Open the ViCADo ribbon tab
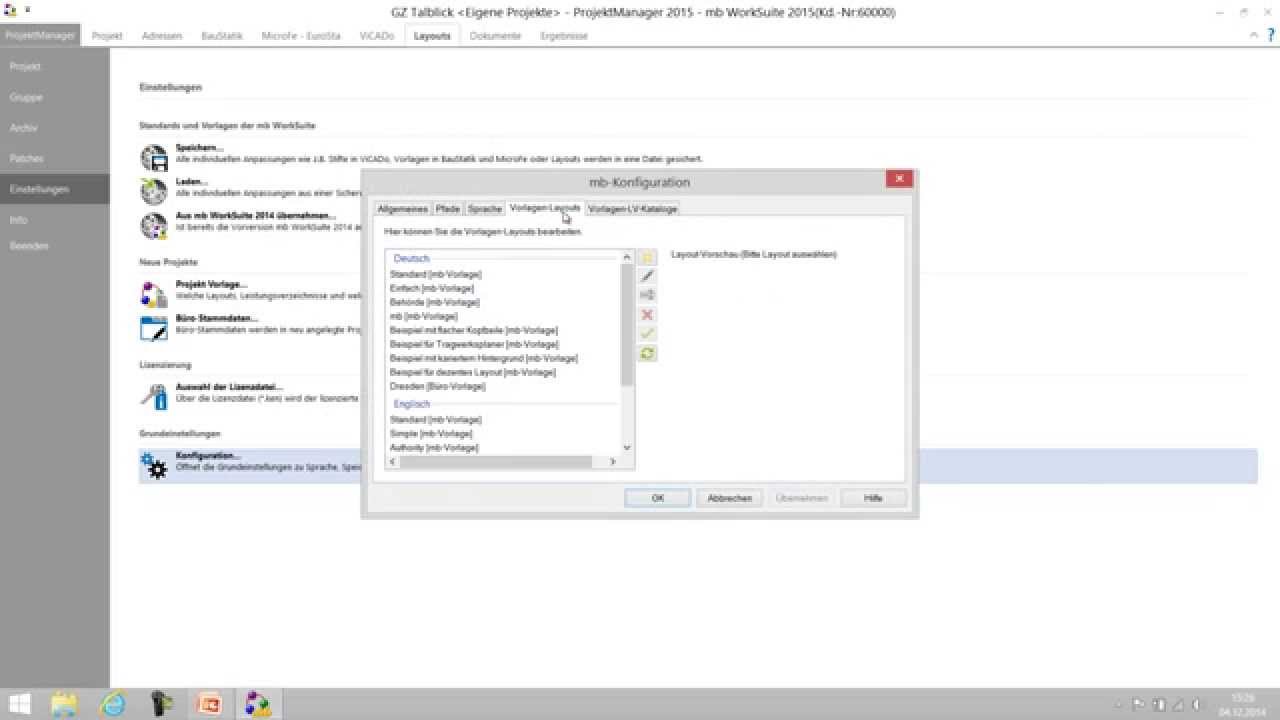This screenshot has height=720, width=1280. click(377, 35)
